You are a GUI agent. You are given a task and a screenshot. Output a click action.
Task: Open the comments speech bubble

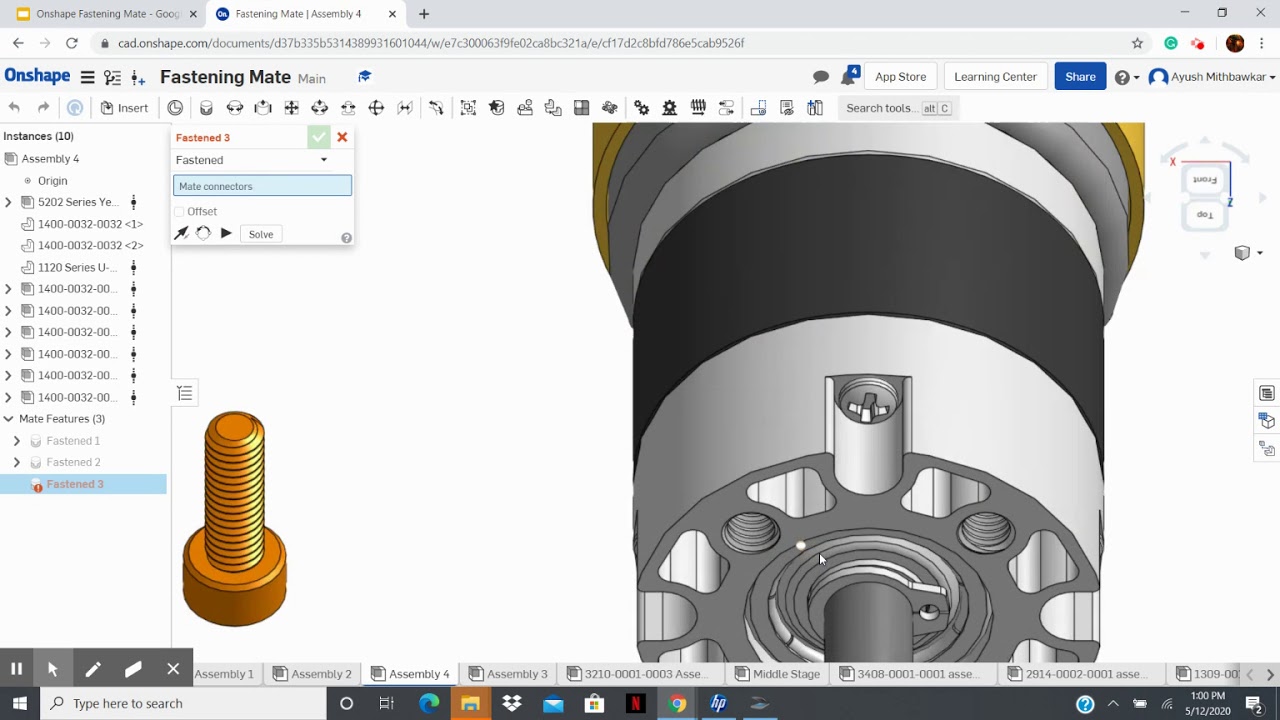[x=821, y=77]
